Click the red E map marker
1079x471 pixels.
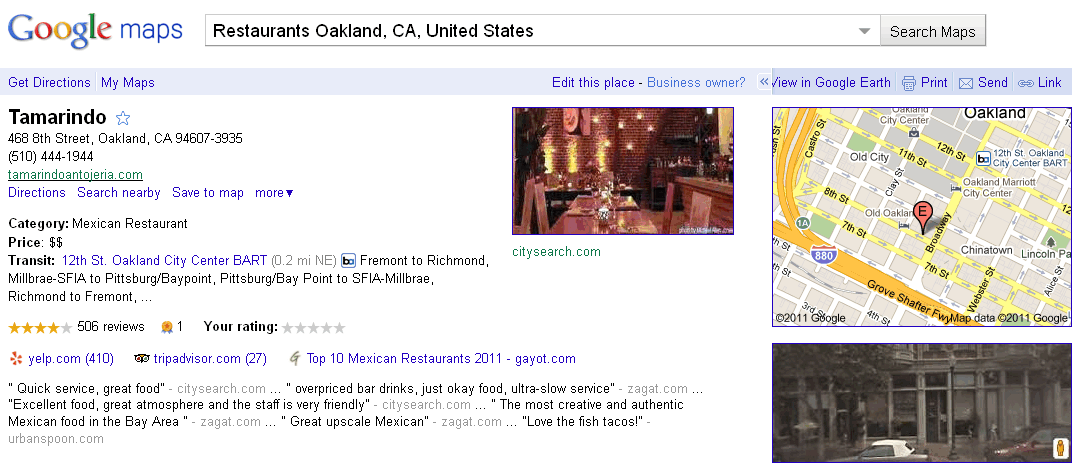(x=923, y=212)
